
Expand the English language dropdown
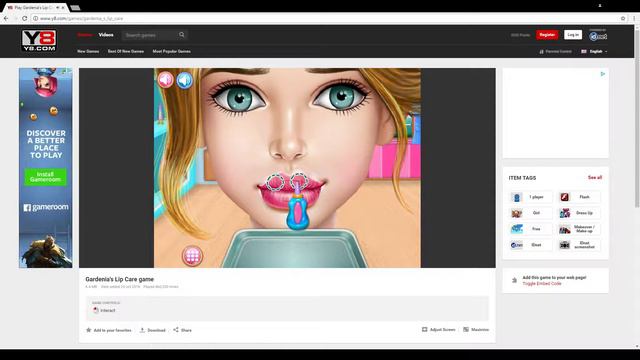[598, 51]
